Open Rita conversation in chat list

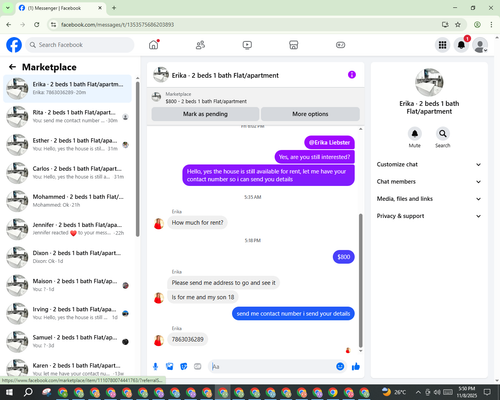click(68, 117)
